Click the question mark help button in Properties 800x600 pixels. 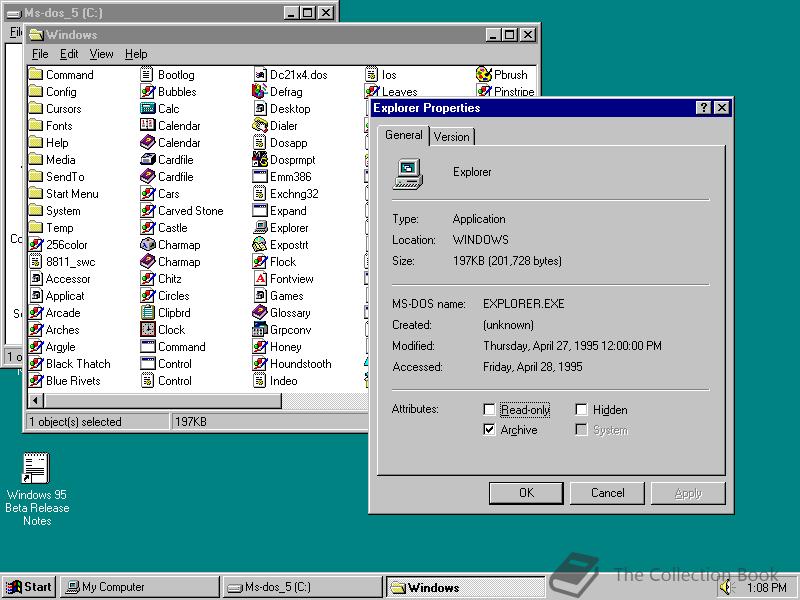(x=704, y=108)
